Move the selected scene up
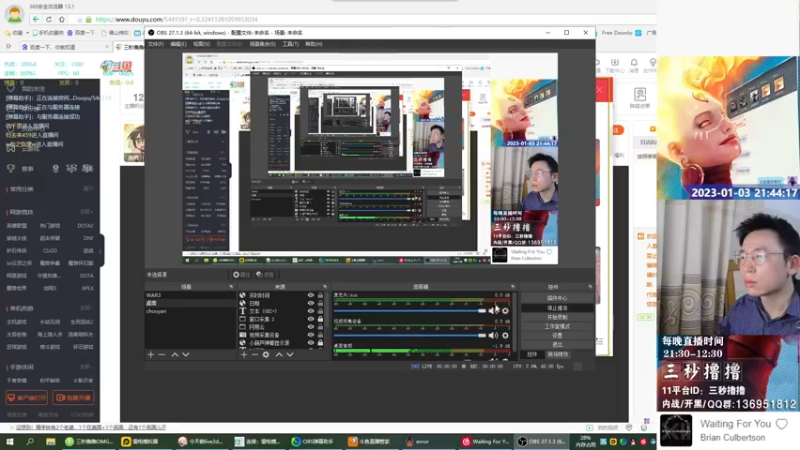The width and height of the screenshot is (800, 450). click(175, 355)
